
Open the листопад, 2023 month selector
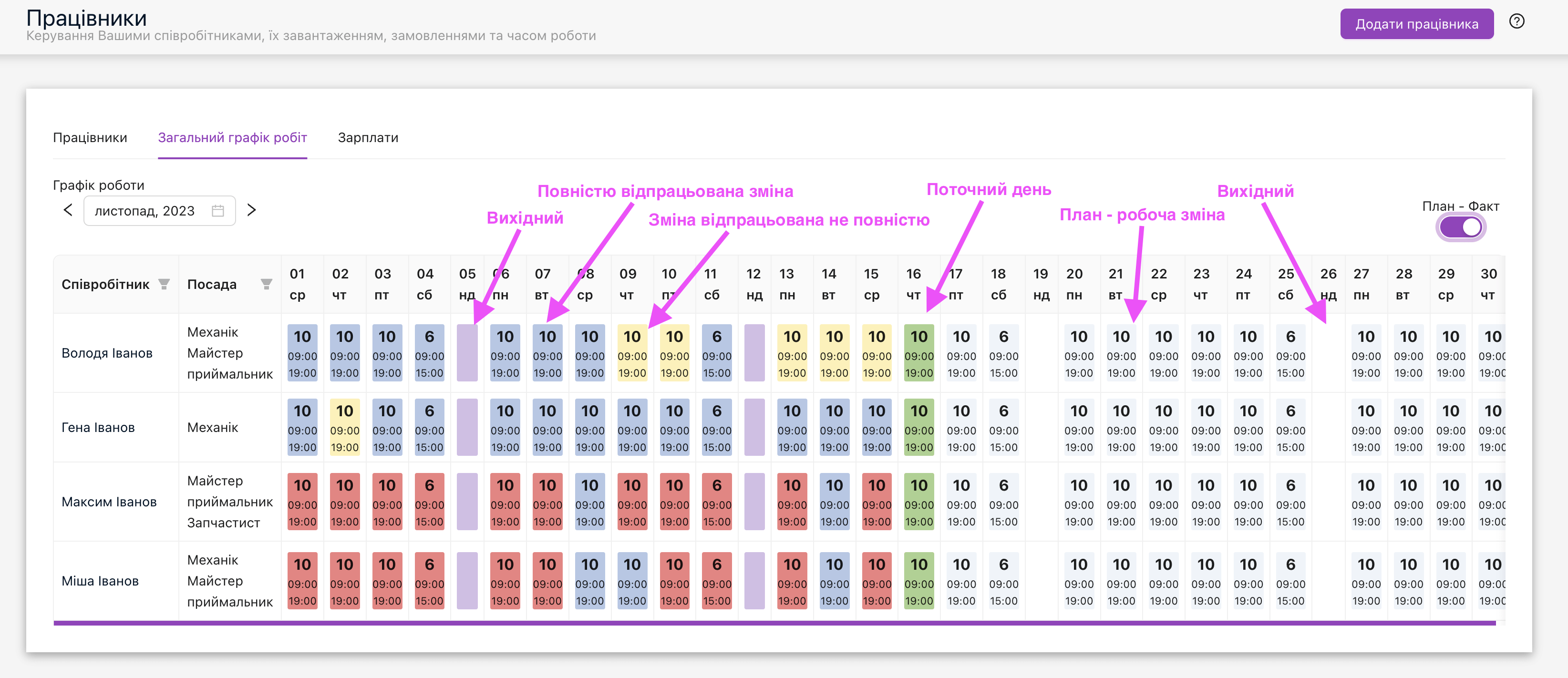tap(146, 211)
